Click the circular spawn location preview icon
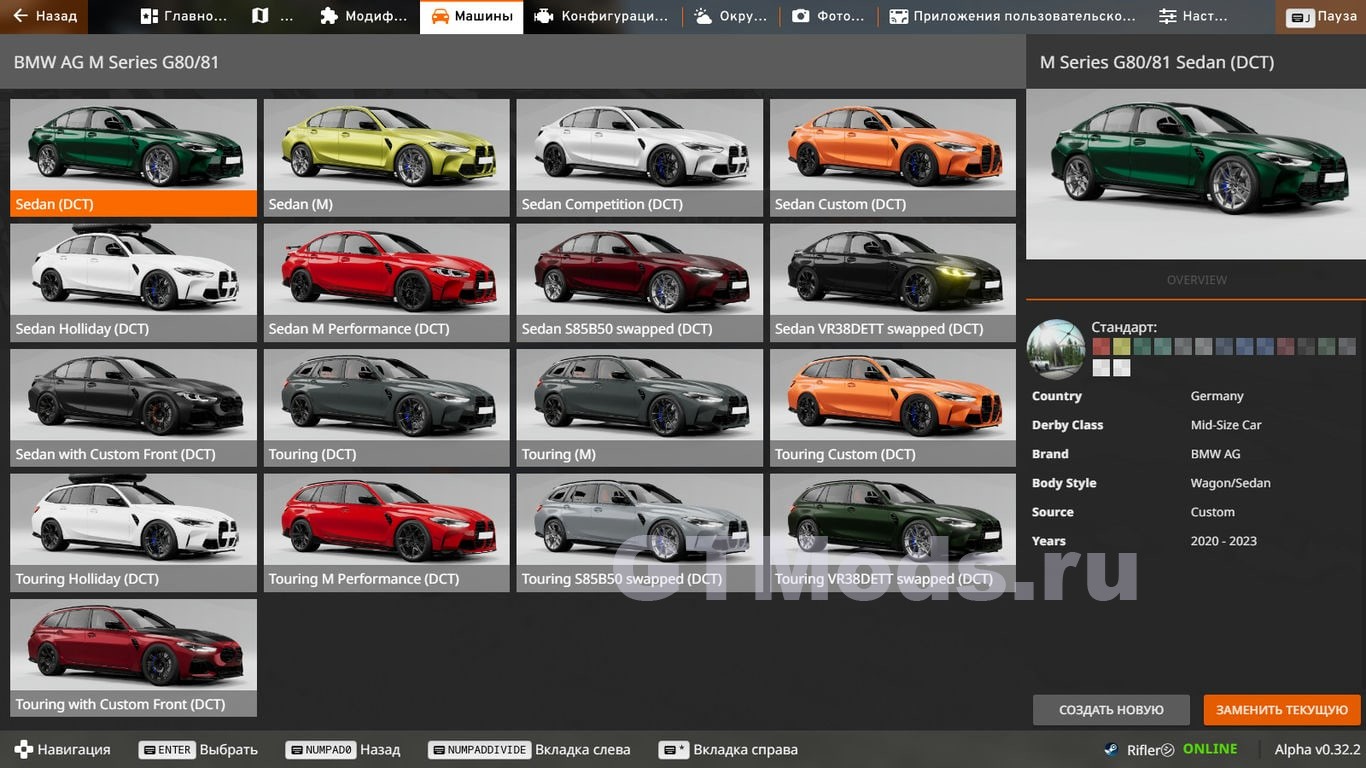 (1056, 349)
